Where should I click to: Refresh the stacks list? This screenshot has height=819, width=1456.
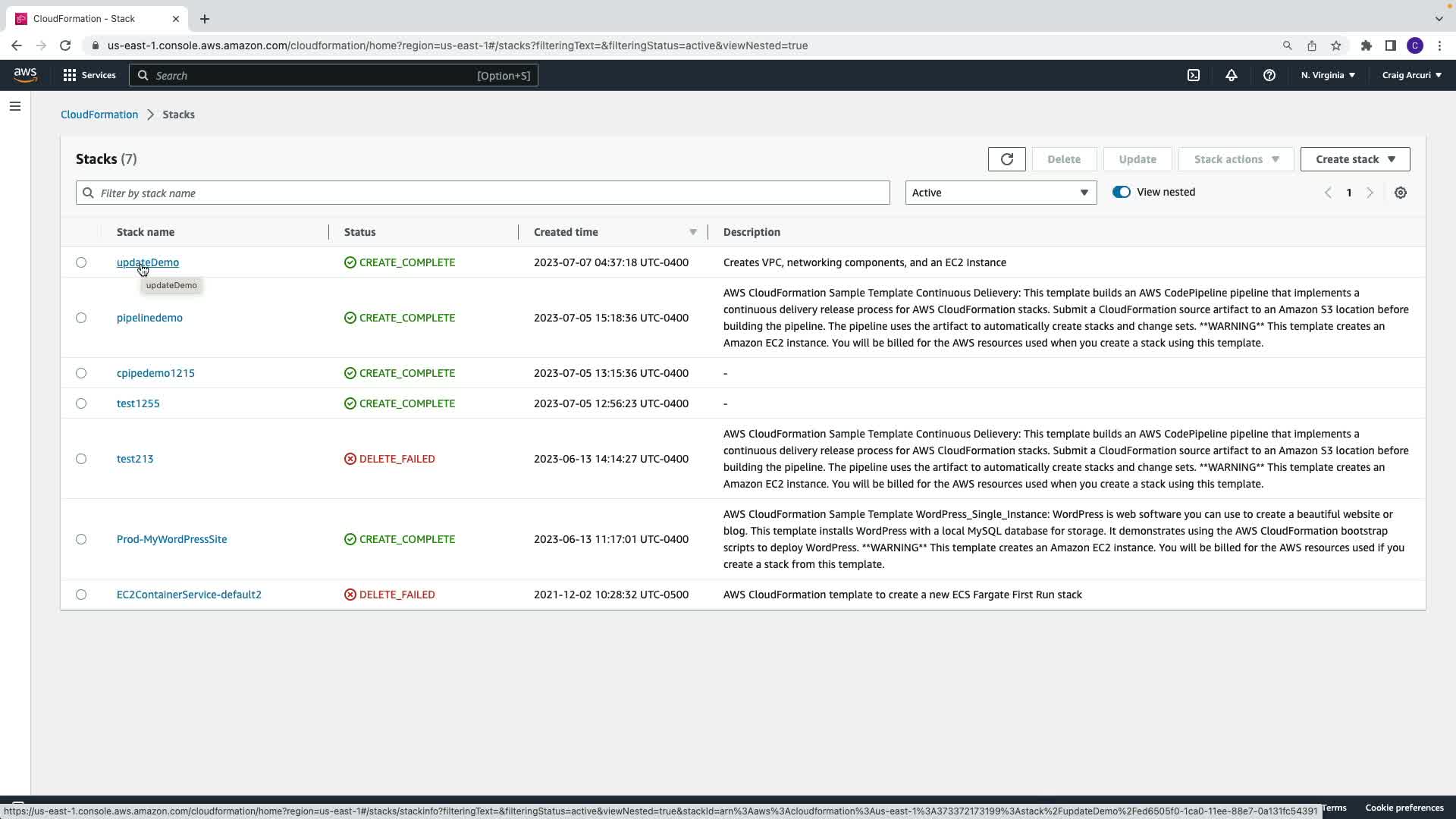click(1006, 159)
